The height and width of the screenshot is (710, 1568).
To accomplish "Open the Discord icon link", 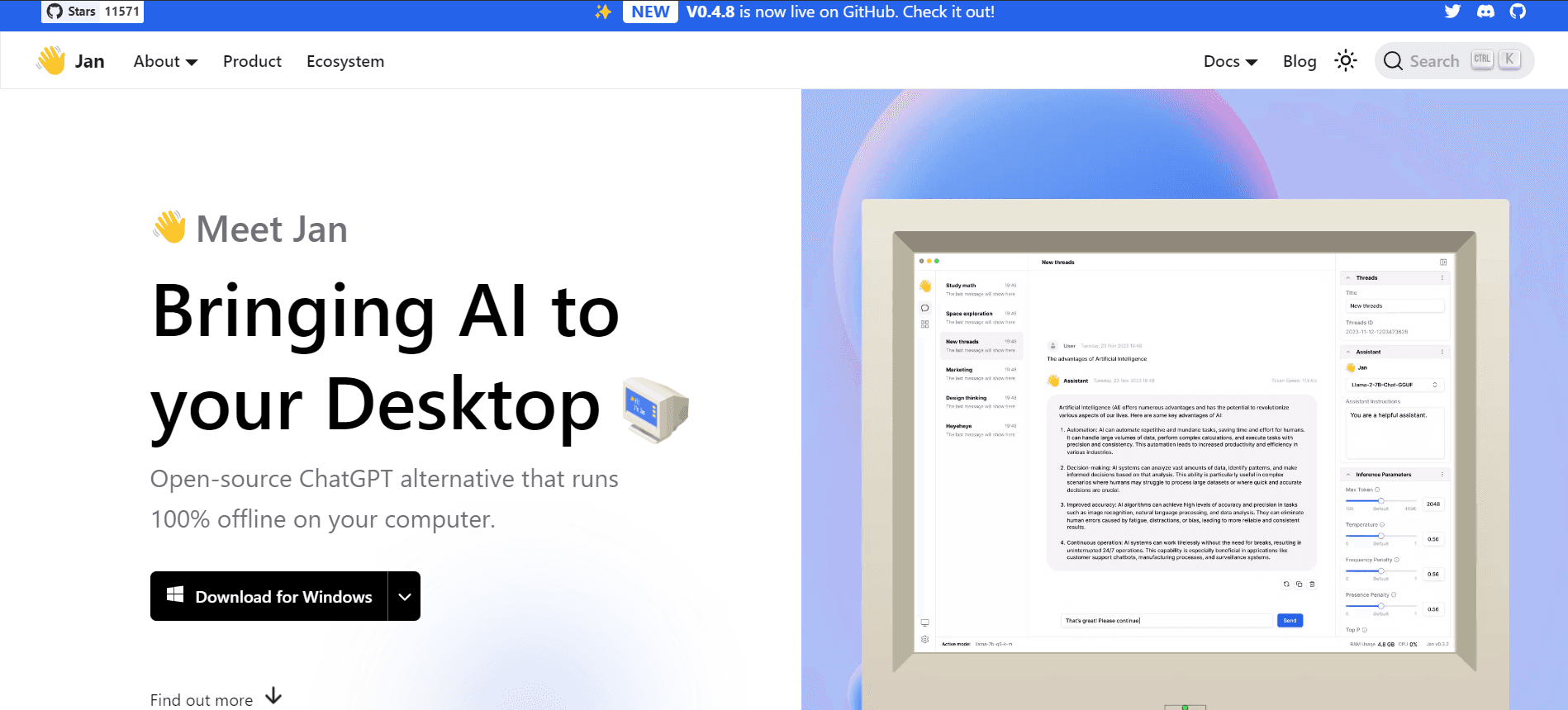I will [1485, 12].
